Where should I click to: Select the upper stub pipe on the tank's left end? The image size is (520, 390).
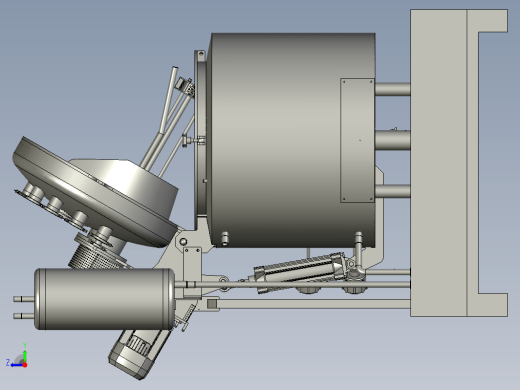coord(24,299)
